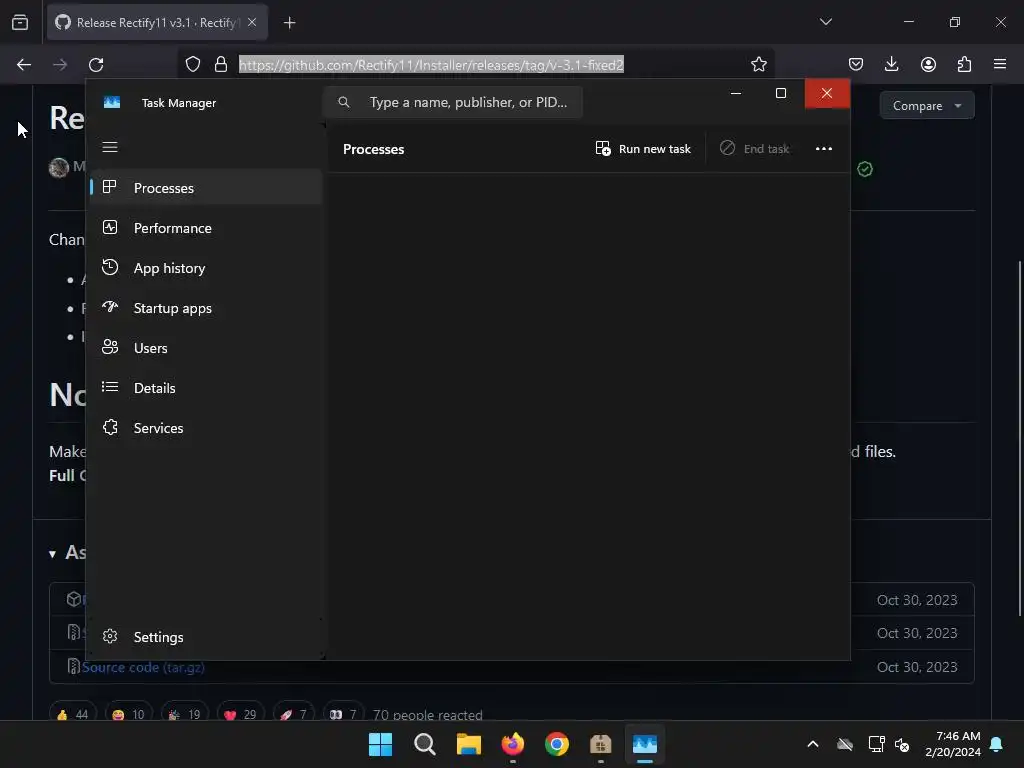Maximize the Task Manager window
Screen dimensions: 1024x768
pyautogui.click(x=780, y=93)
